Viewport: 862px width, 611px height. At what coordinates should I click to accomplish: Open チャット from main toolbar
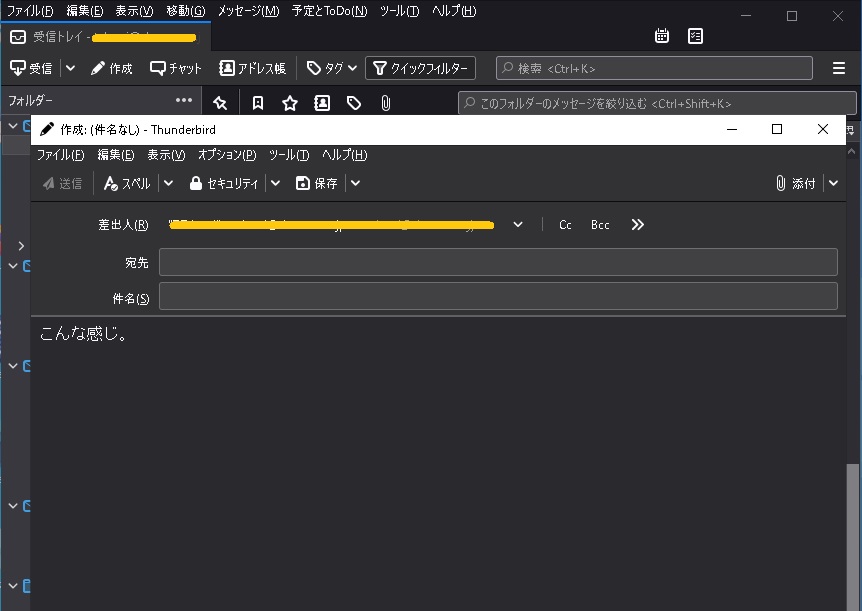(176, 68)
